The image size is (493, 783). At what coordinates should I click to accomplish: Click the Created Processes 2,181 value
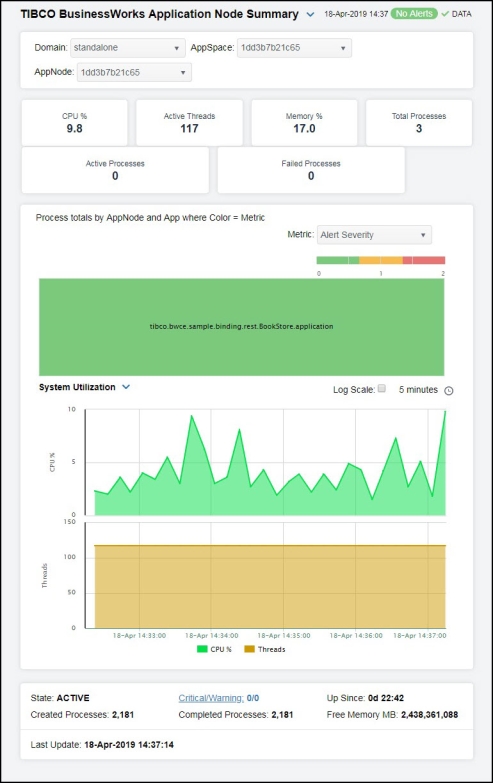point(123,715)
